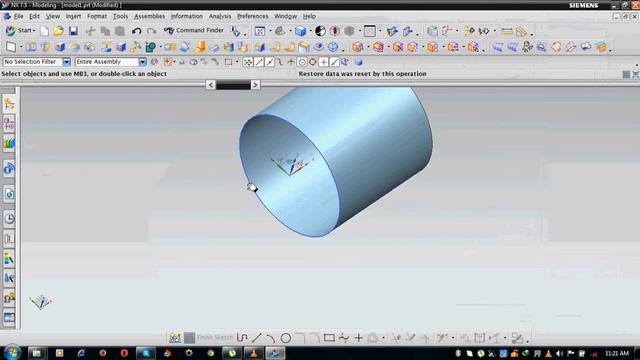This screenshot has height=360, width=640.
Task: Click the black and white sphere icon
Action: pos(320,31)
